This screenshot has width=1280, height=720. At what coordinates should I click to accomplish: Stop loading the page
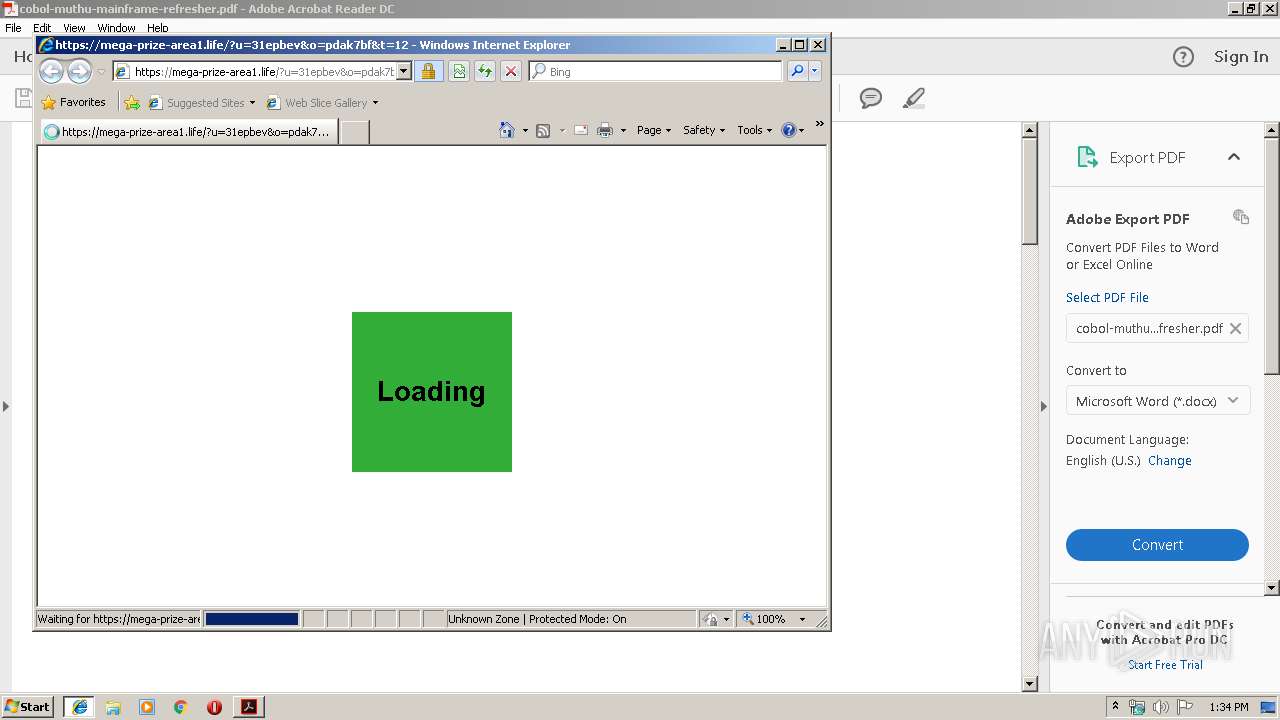pyautogui.click(x=511, y=71)
